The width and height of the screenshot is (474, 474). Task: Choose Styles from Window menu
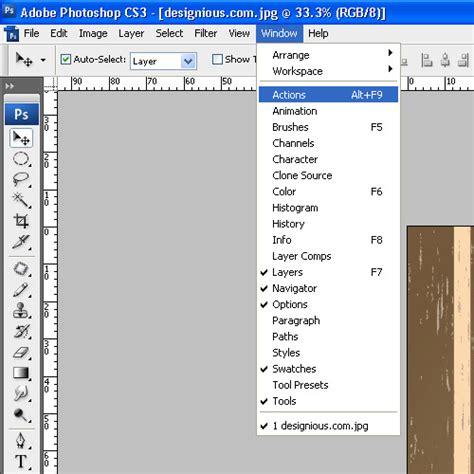point(328,353)
